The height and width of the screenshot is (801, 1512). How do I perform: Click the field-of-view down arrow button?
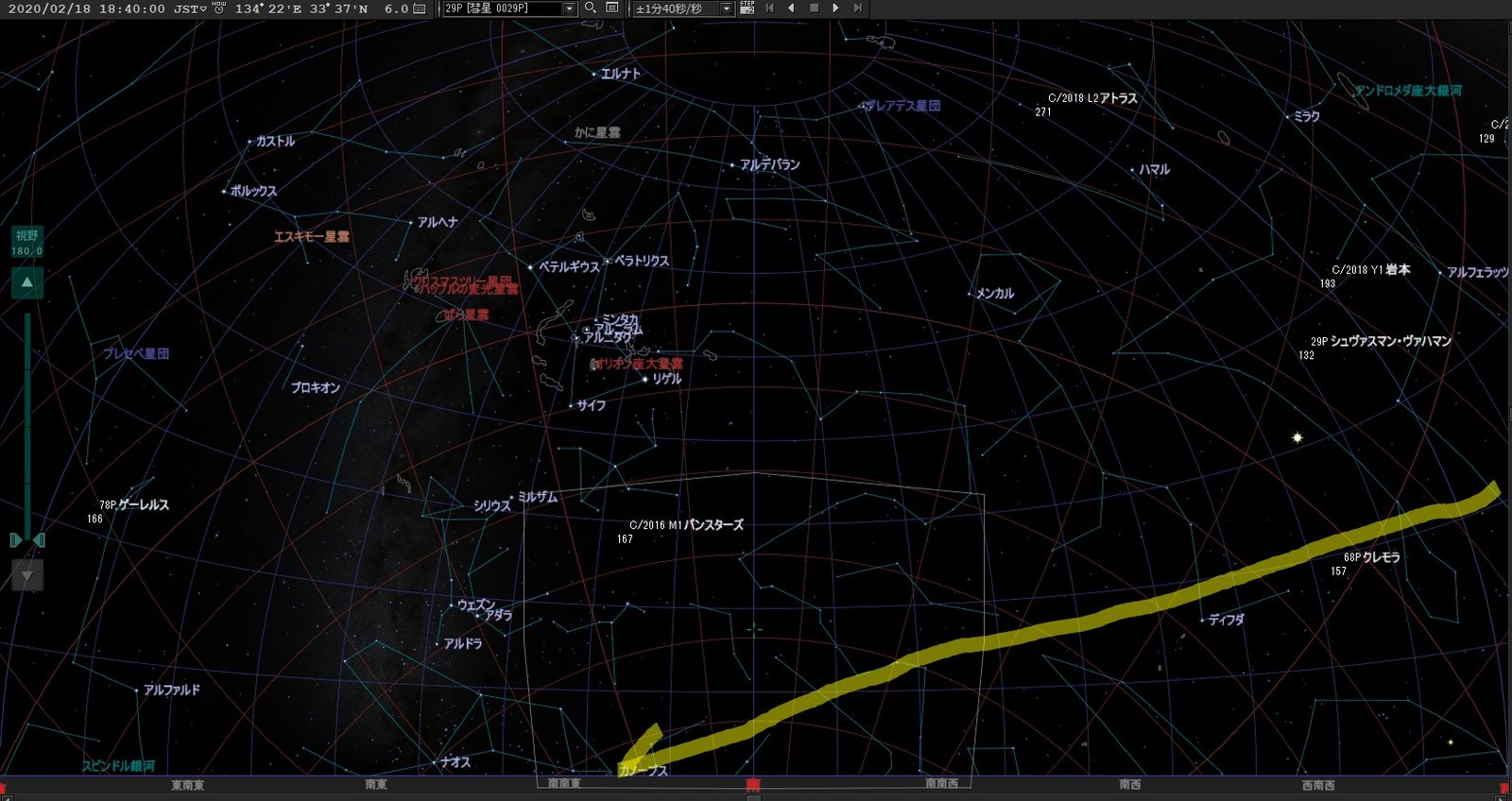(26, 575)
